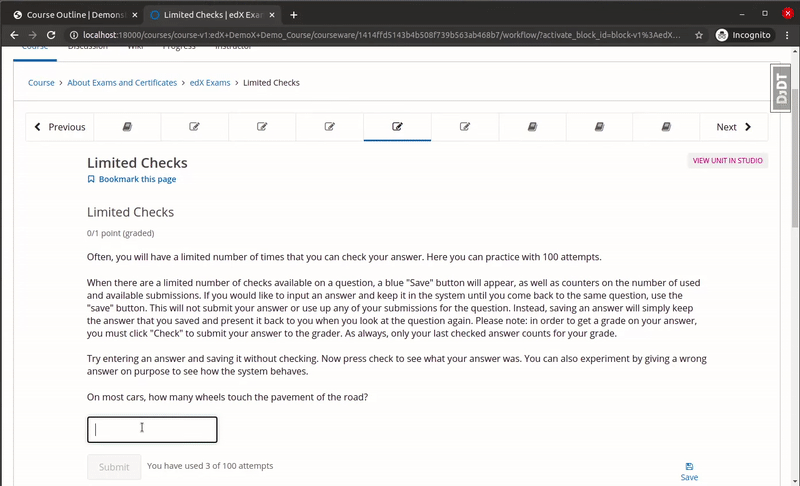The image size is (800, 486).
Task: Open the Incognito profile indicator
Action: click(x=743, y=35)
